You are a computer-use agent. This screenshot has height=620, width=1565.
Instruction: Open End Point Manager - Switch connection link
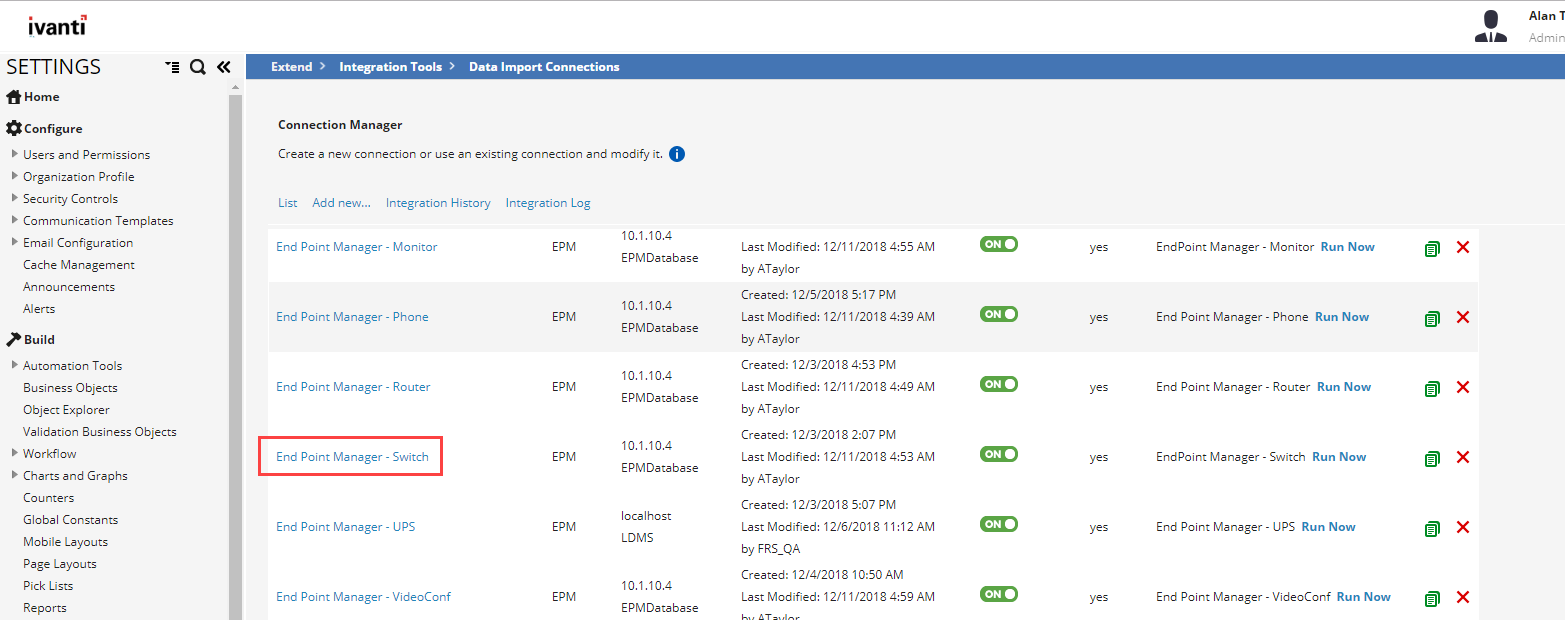[x=352, y=457]
